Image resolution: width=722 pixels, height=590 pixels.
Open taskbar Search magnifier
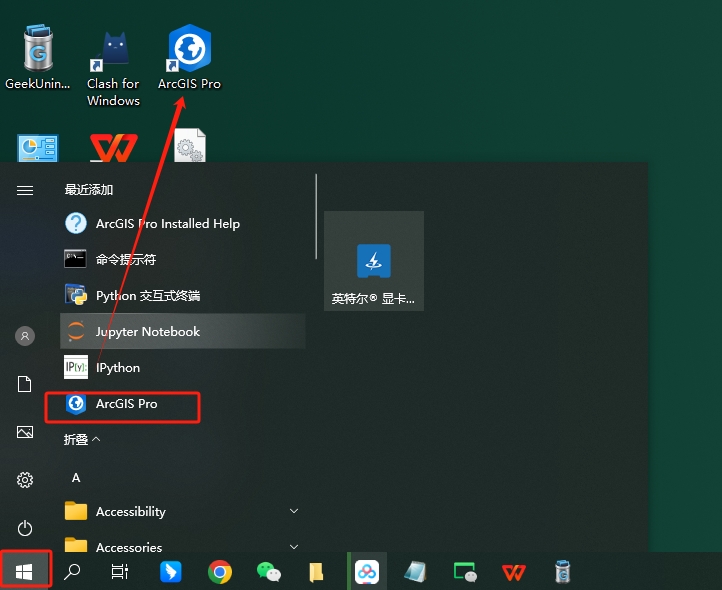coord(72,572)
